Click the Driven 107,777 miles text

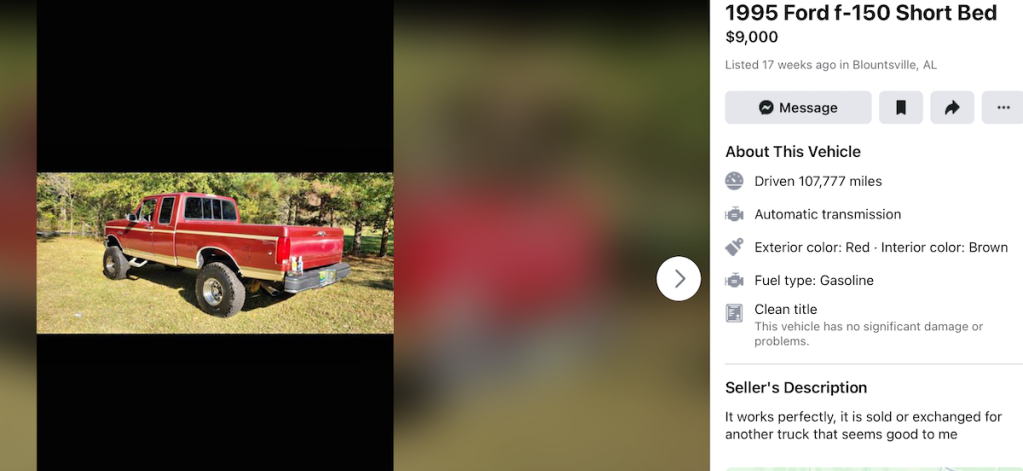coord(818,181)
